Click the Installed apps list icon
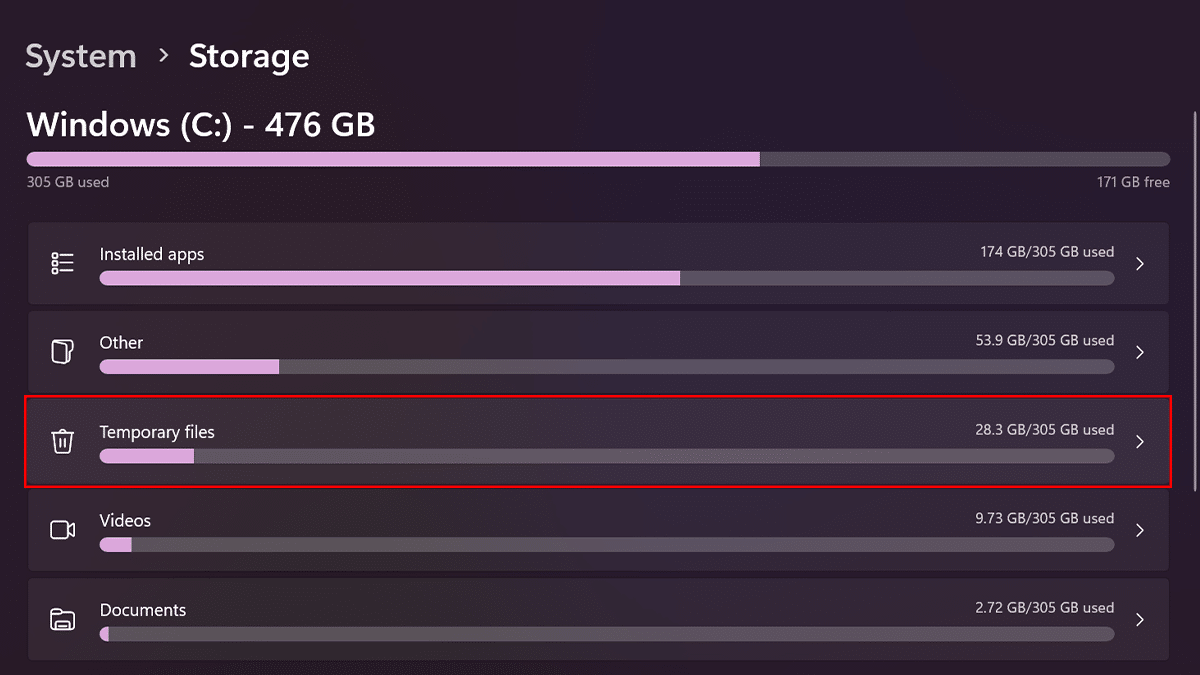1200x675 pixels. (62, 263)
